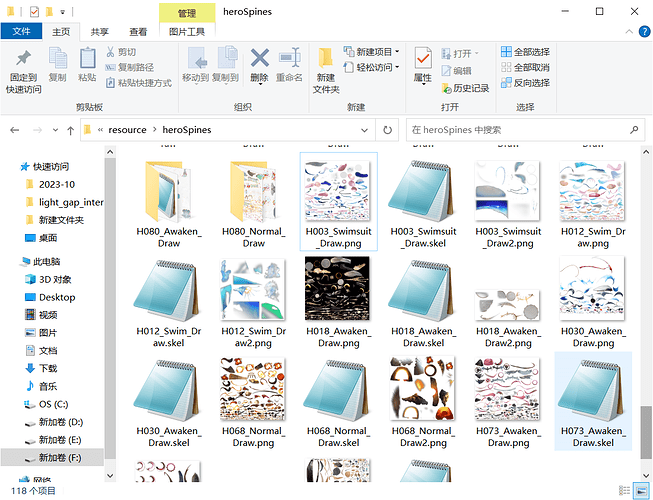
Task: Navigate back with the left arrow
Action: [15, 130]
